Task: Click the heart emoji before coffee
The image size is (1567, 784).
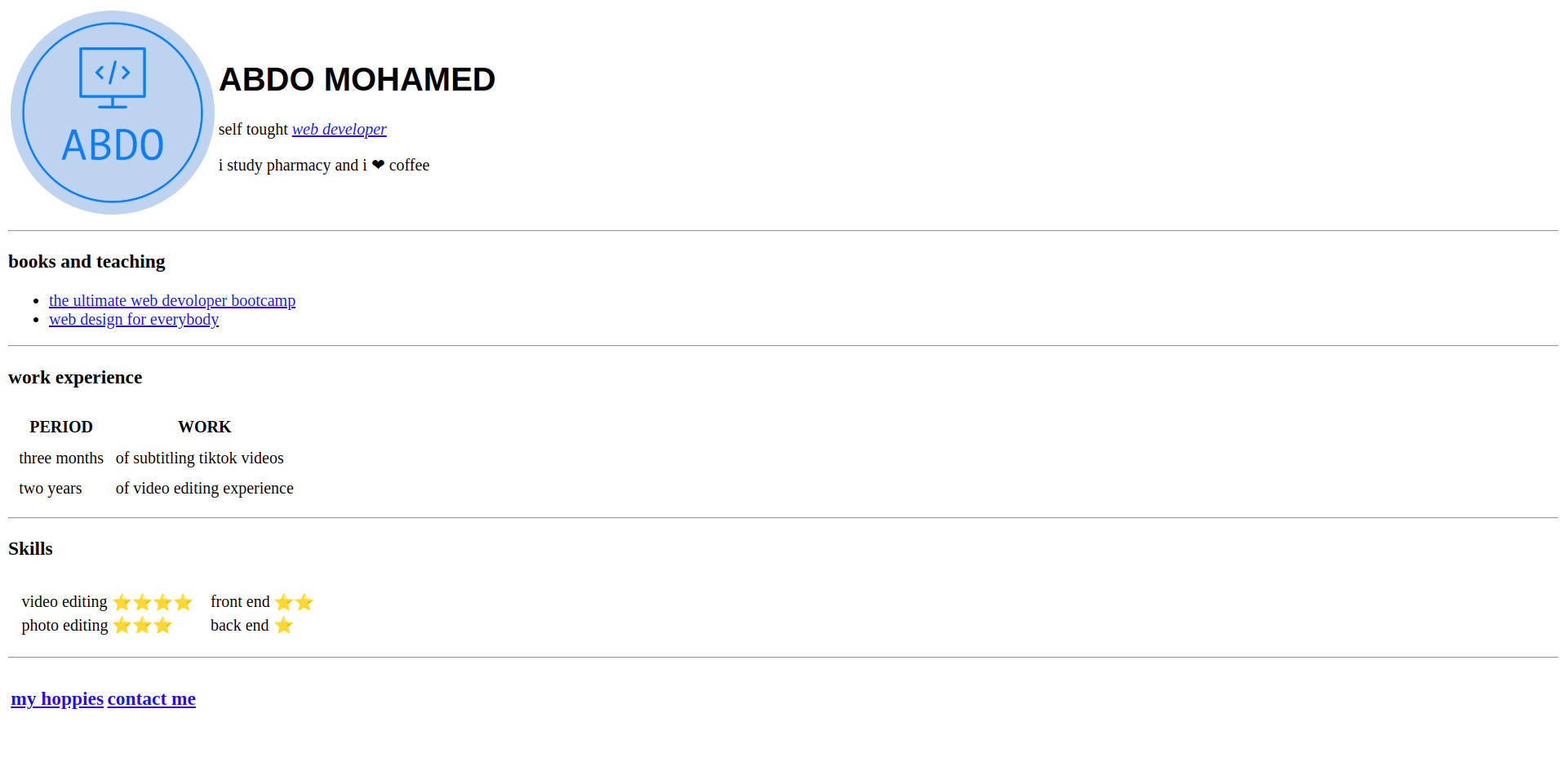Action: [378, 165]
